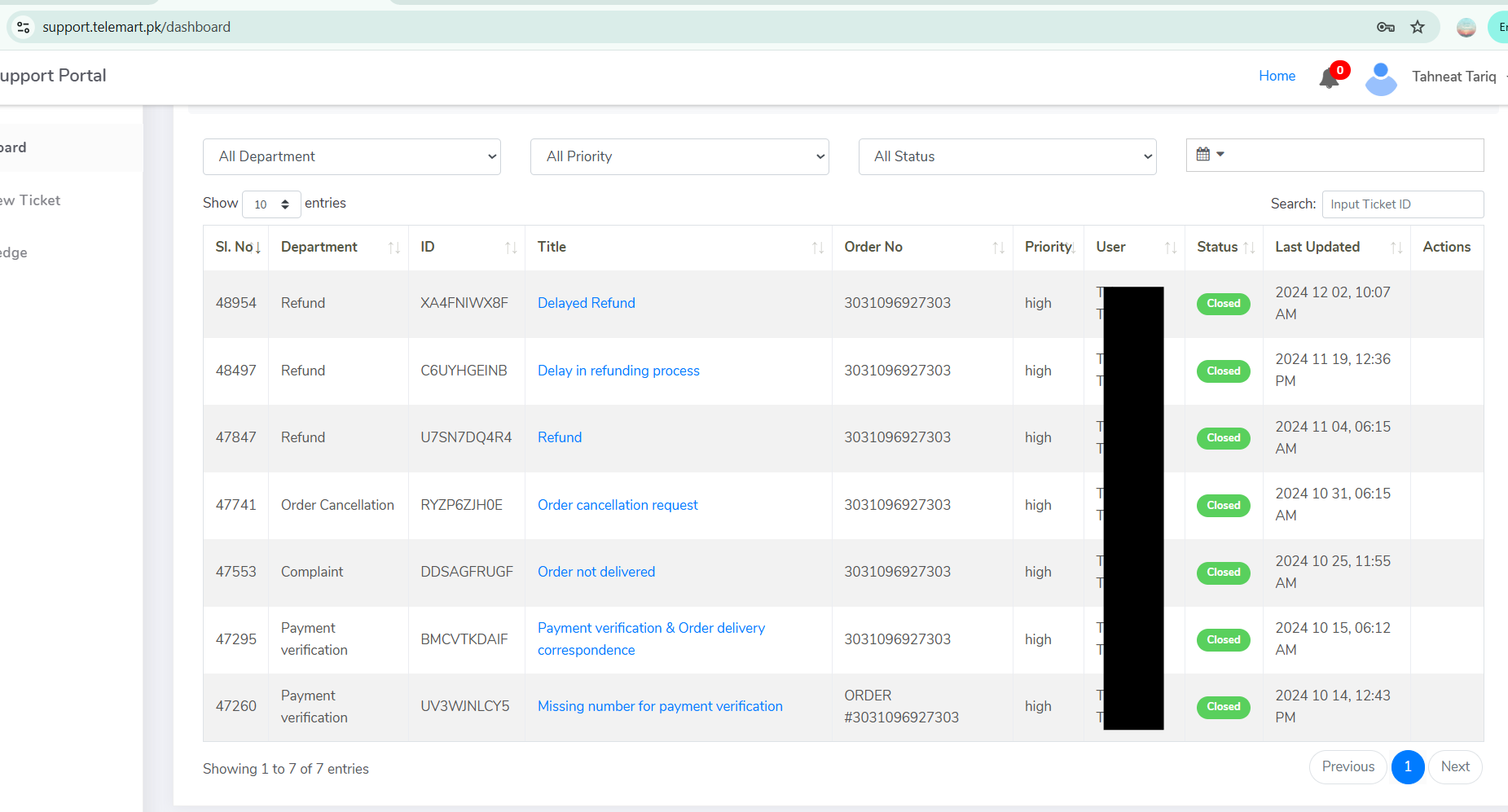Click Closed badge for ticket 47295
Image resolution: width=1508 pixels, height=812 pixels.
(x=1224, y=640)
